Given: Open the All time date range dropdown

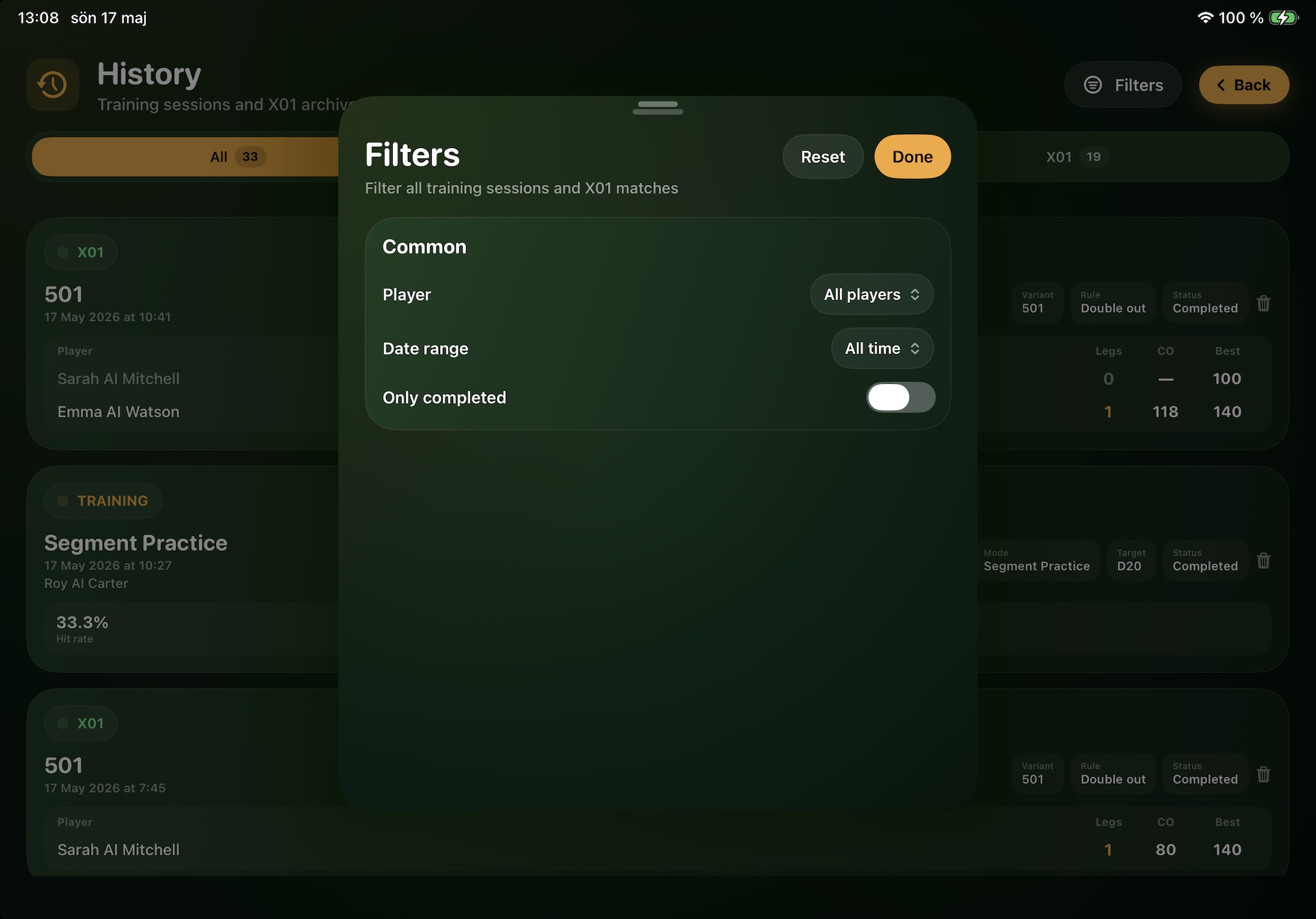Looking at the screenshot, I should tap(882, 349).
